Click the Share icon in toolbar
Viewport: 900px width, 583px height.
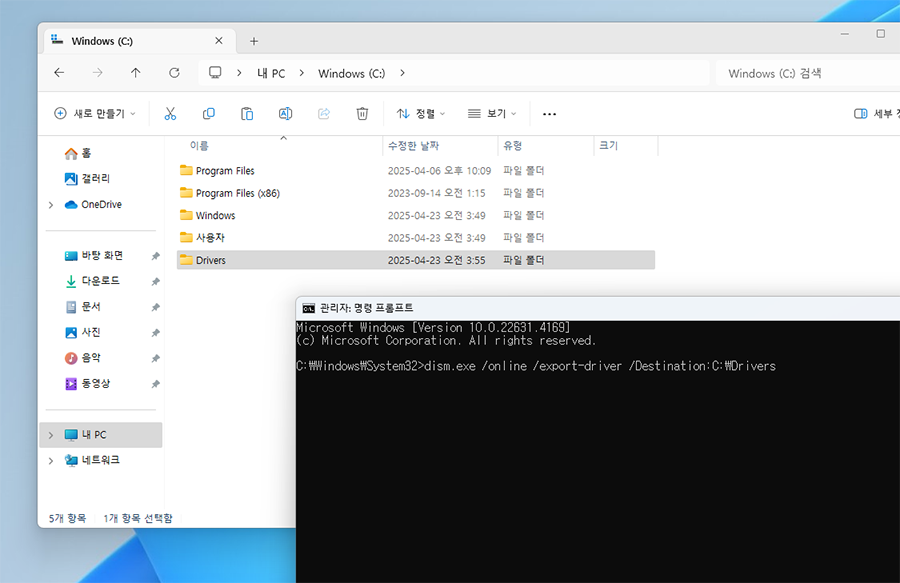click(324, 114)
